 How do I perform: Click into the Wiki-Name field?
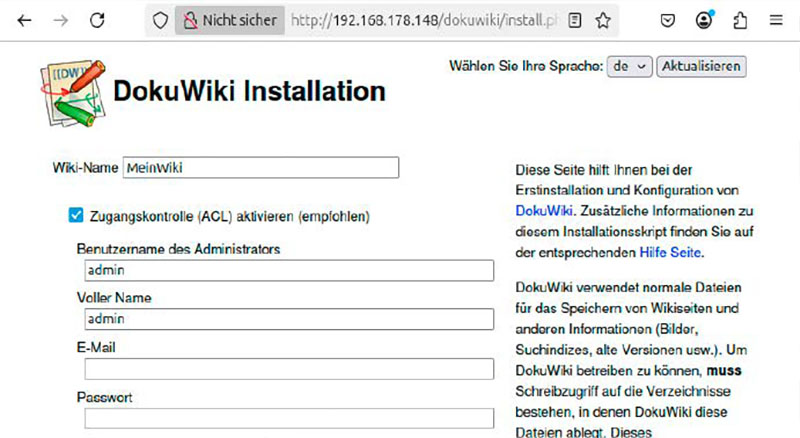click(x=261, y=167)
